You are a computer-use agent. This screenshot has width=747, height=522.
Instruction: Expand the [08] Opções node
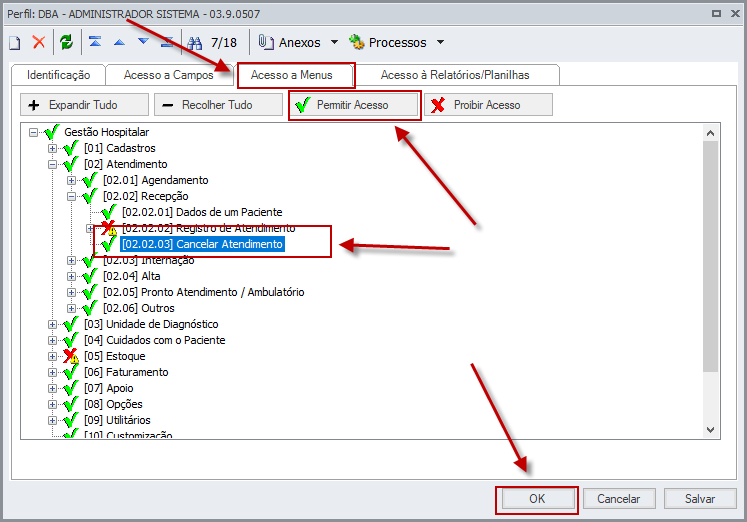point(52,404)
